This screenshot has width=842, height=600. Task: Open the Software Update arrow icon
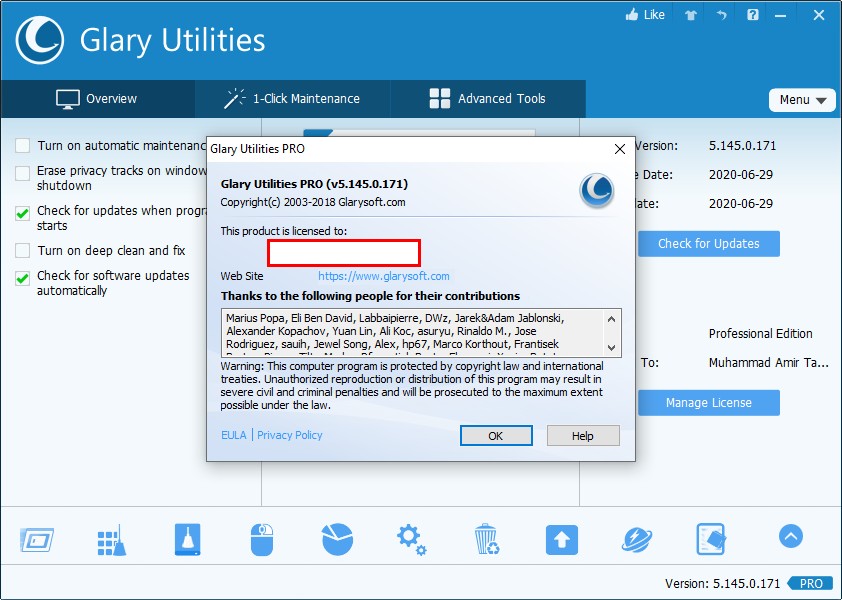pyautogui.click(x=562, y=540)
